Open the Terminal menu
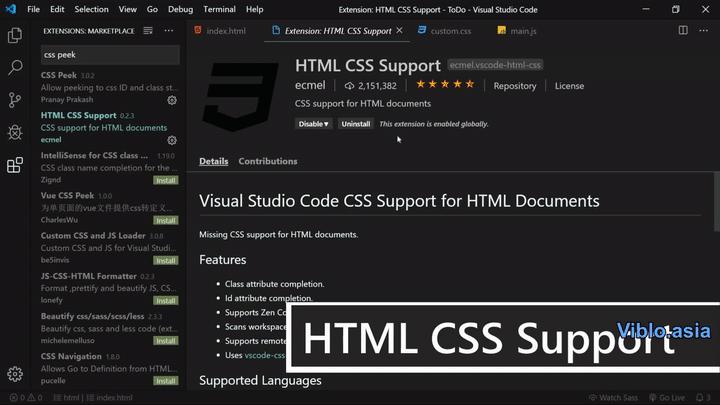 (219, 9)
